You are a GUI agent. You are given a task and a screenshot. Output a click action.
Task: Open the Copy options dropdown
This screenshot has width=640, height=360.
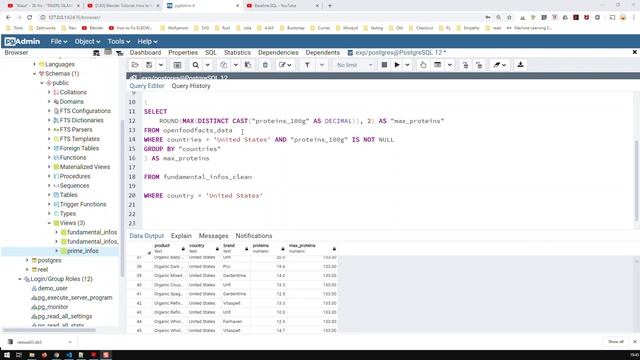click(236, 65)
